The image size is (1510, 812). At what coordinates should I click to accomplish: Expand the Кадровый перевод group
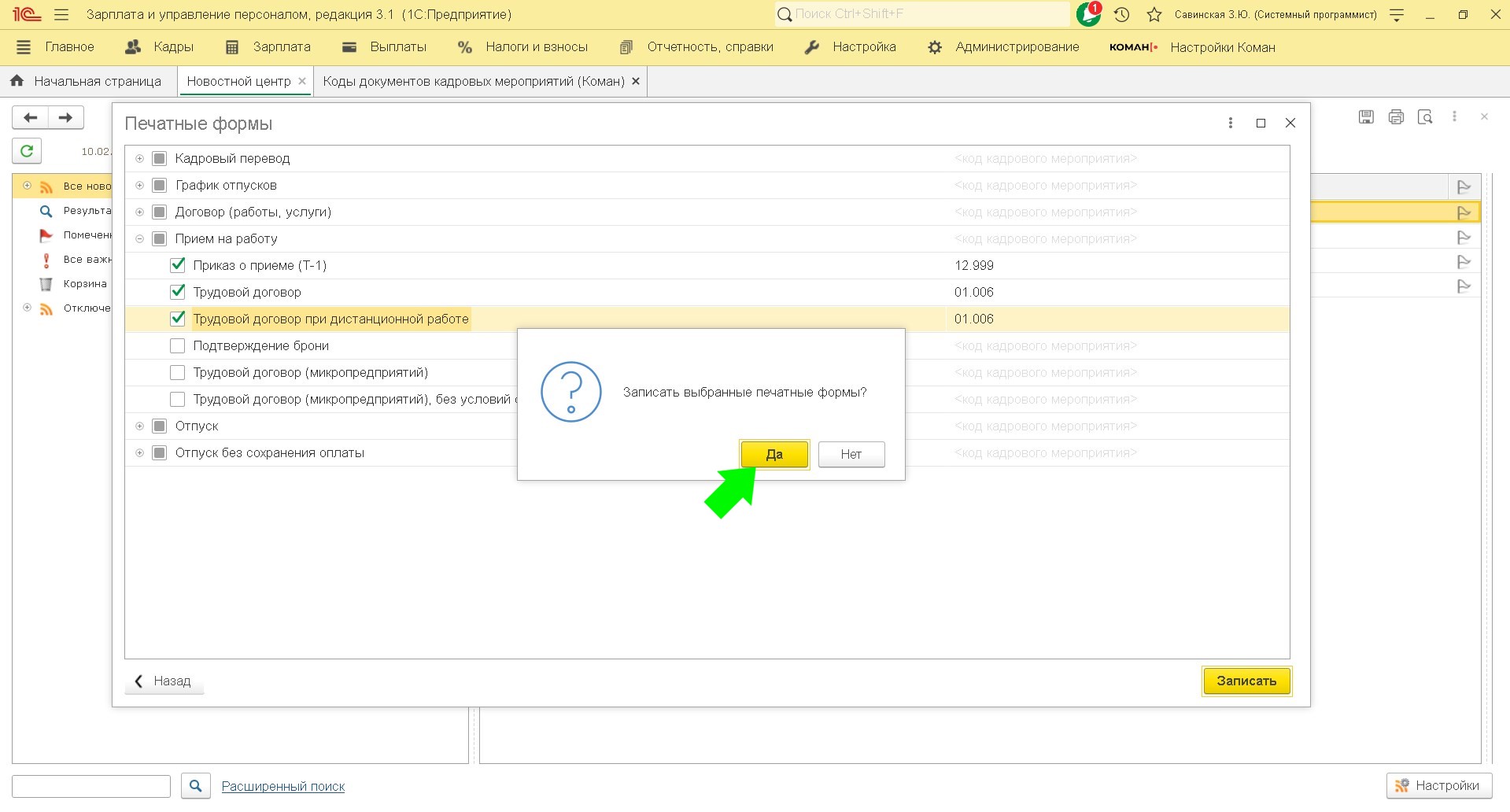[x=139, y=158]
